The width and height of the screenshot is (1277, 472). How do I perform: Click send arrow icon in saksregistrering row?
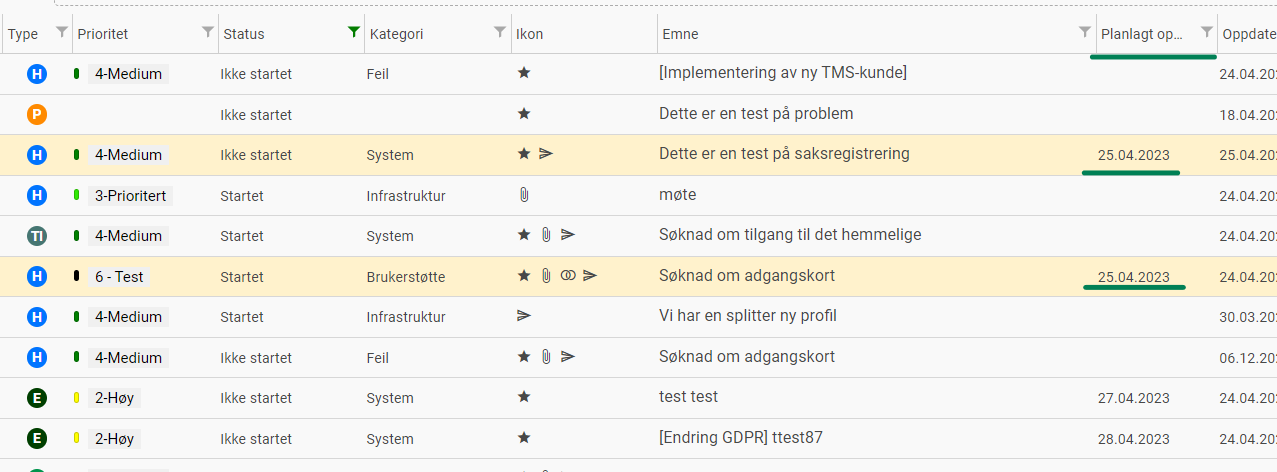[x=546, y=154]
